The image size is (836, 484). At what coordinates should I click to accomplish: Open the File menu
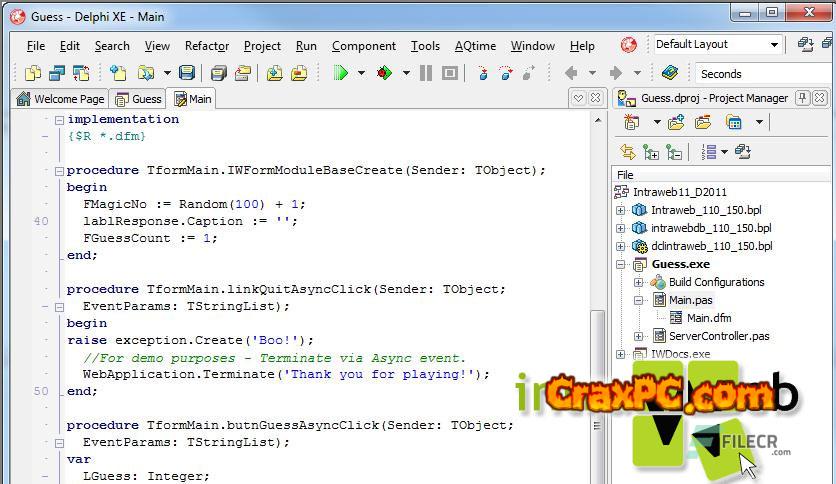(36, 46)
